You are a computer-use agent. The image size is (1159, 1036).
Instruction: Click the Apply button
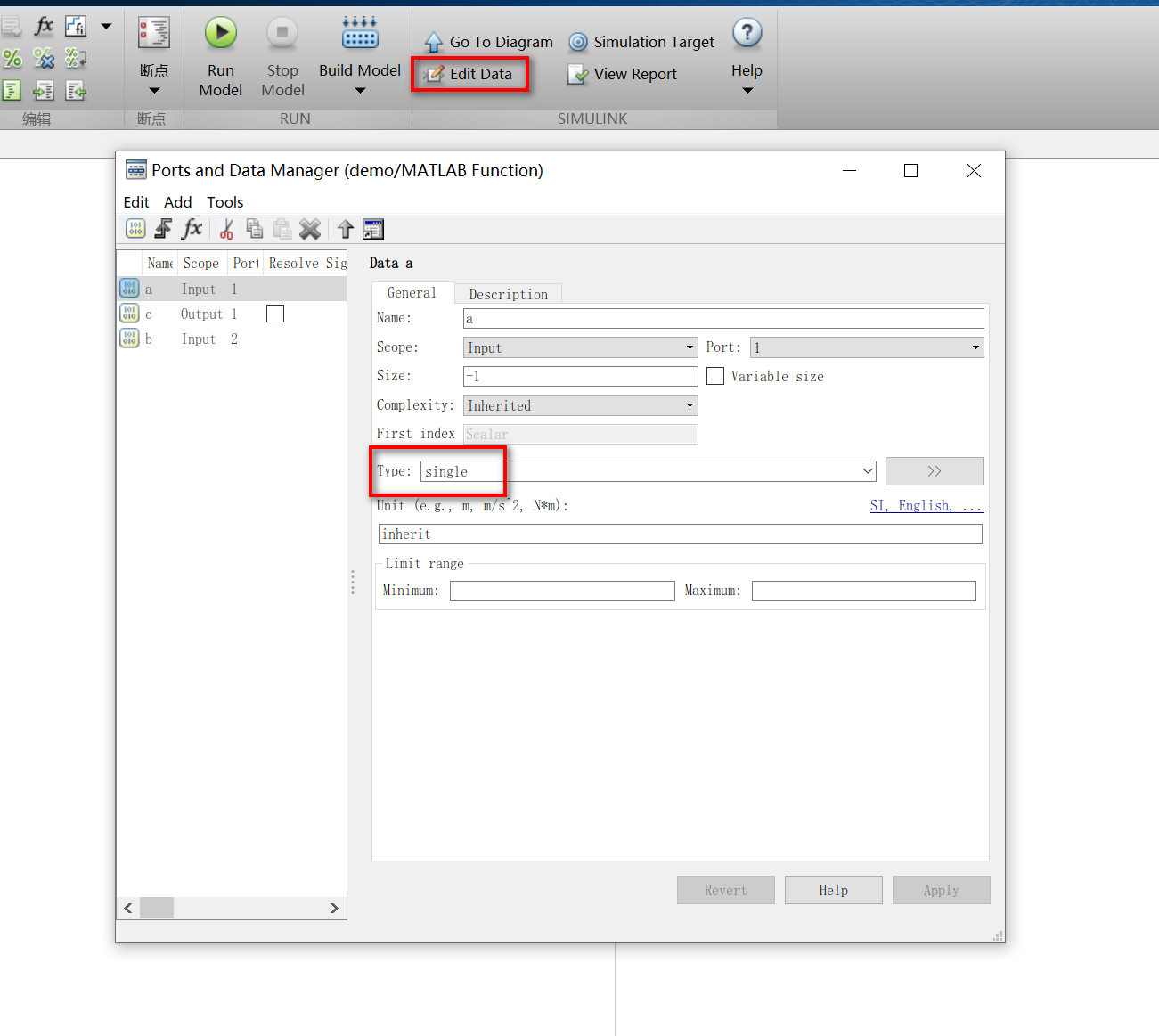coord(942,890)
